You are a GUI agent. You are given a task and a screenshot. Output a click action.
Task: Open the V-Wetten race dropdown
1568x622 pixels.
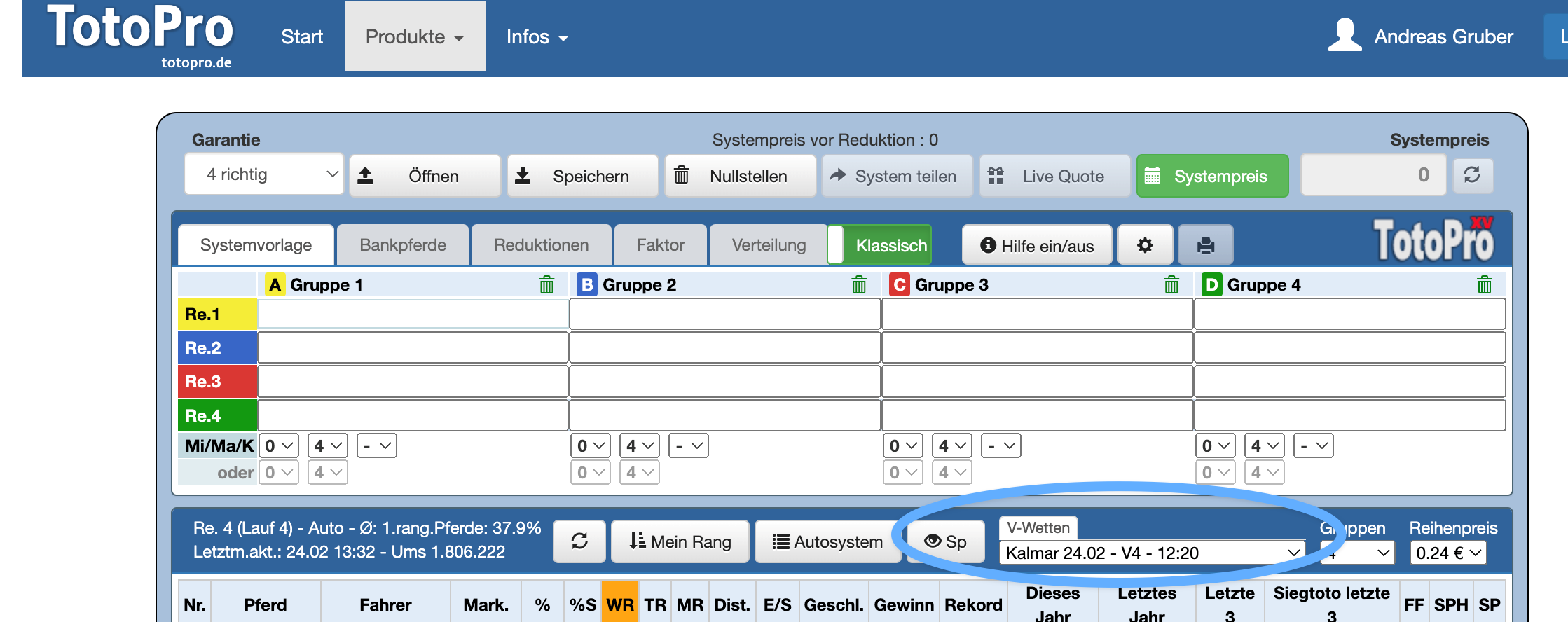pyautogui.click(x=1153, y=553)
